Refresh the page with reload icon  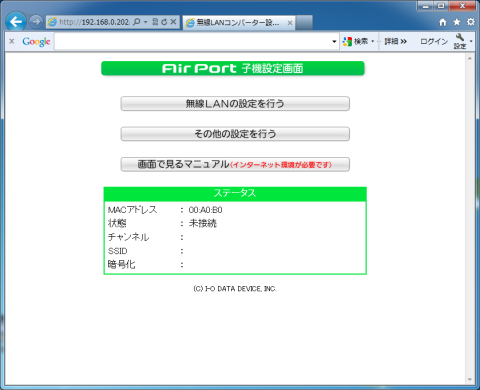(x=164, y=22)
